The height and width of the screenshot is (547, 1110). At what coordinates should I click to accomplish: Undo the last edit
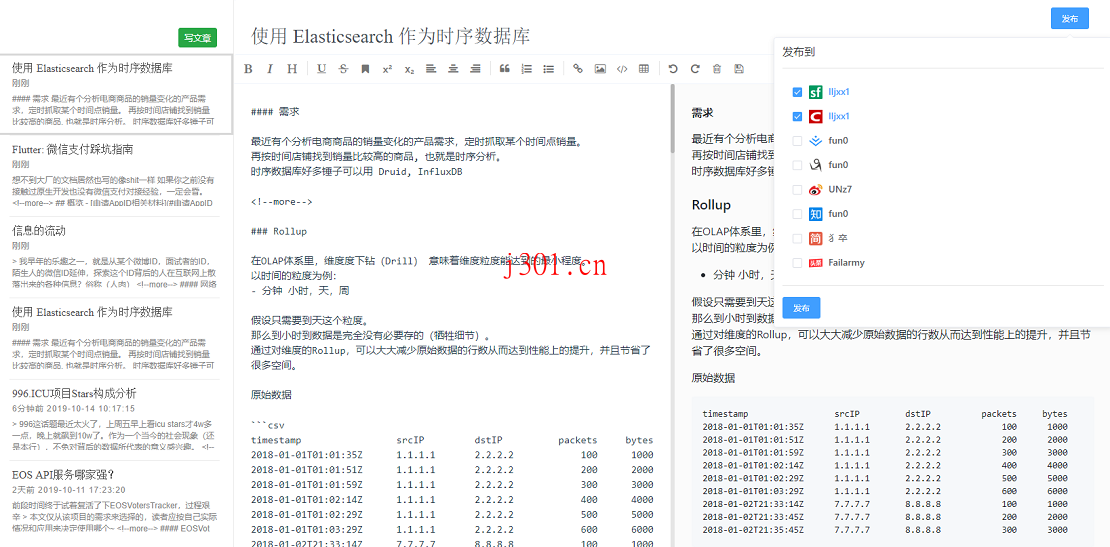click(x=673, y=69)
